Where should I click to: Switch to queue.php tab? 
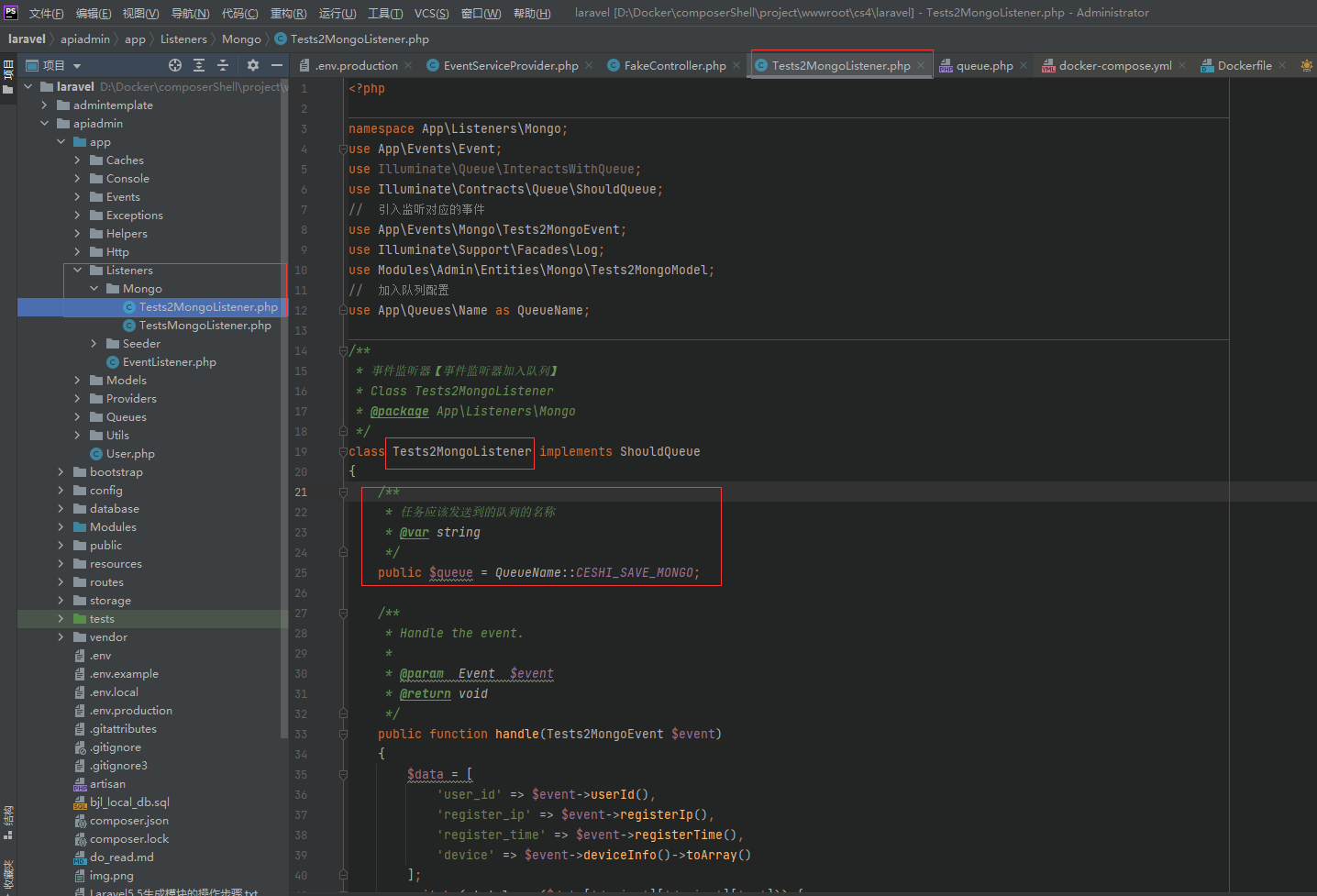pos(984,65)
